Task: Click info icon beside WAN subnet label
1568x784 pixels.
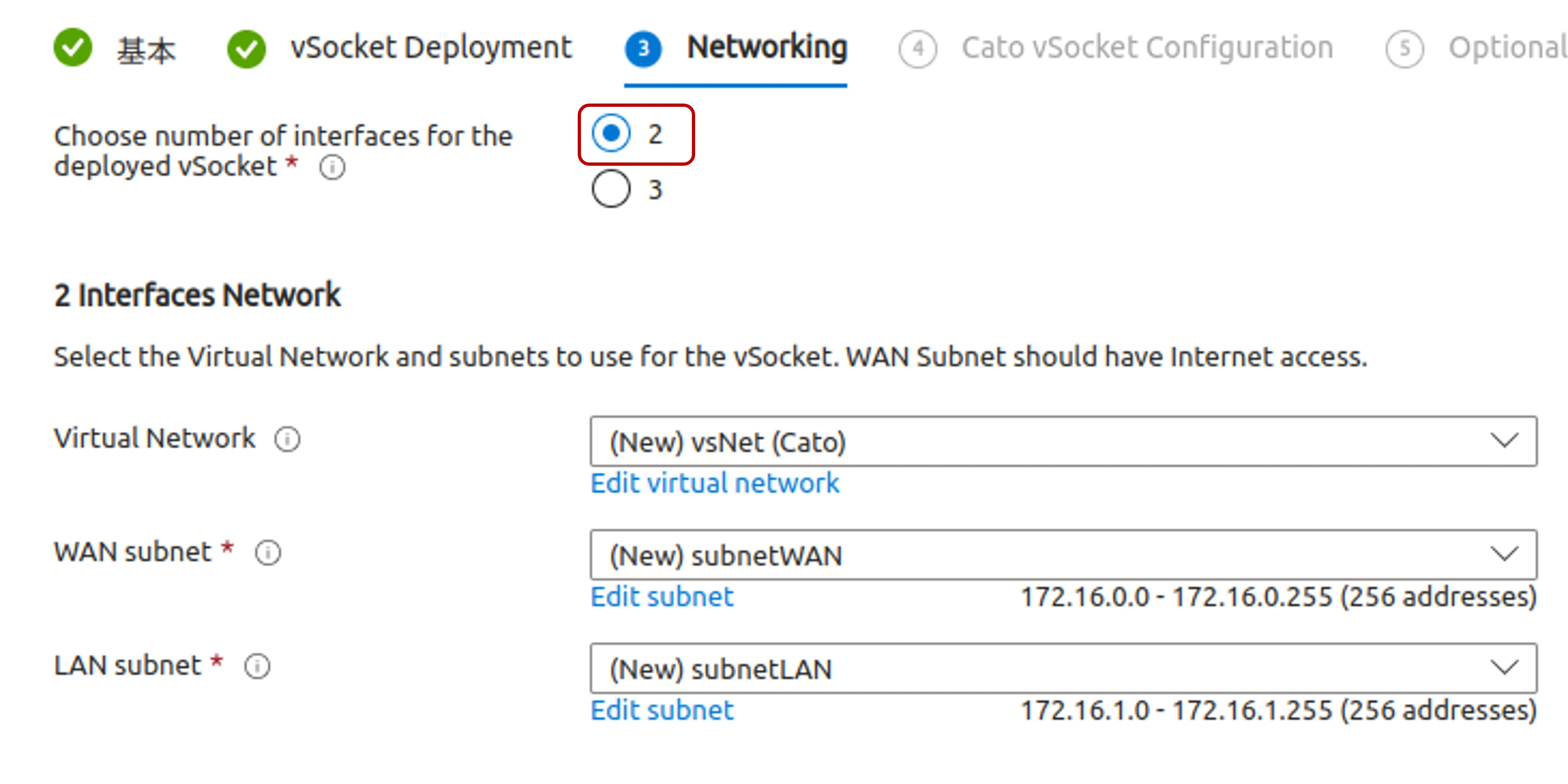Action: tap(268, 553)
